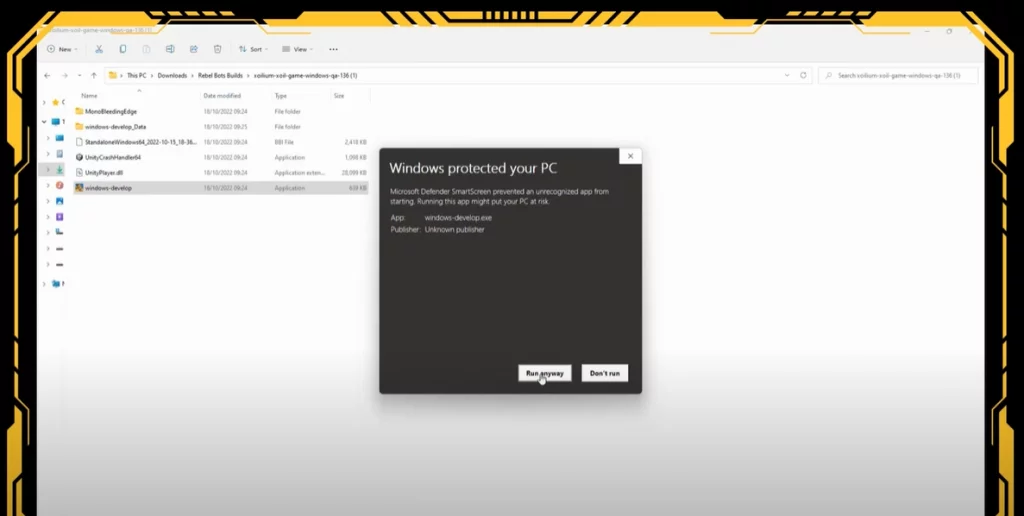
Task: Select the StandaloneWindows64_2022-10-15 file name
Action: pyautogui.click(x=141, y=142)
